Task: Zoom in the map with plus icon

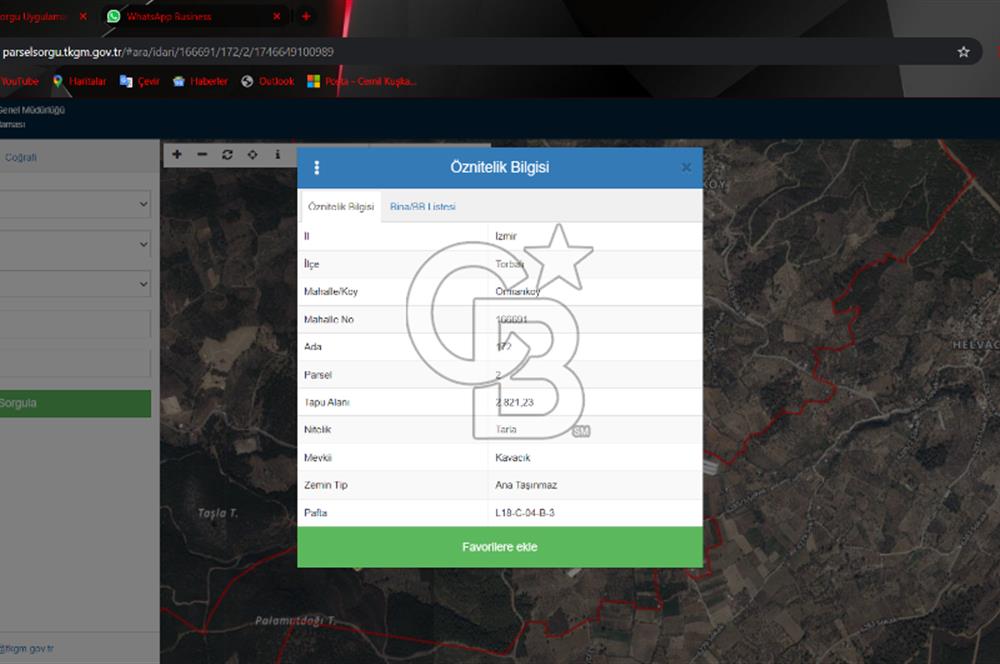Action: pos(177,154)
